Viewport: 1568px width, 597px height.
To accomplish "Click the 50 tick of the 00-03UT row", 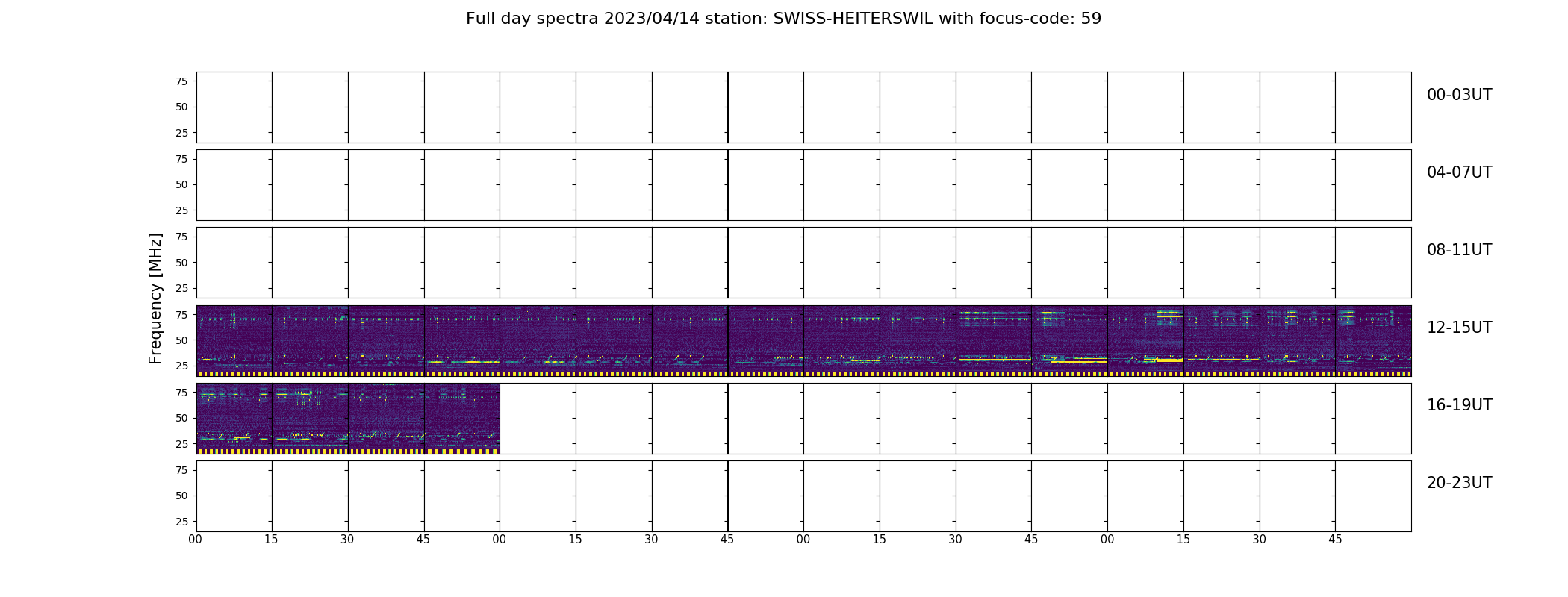I will 181,107.
